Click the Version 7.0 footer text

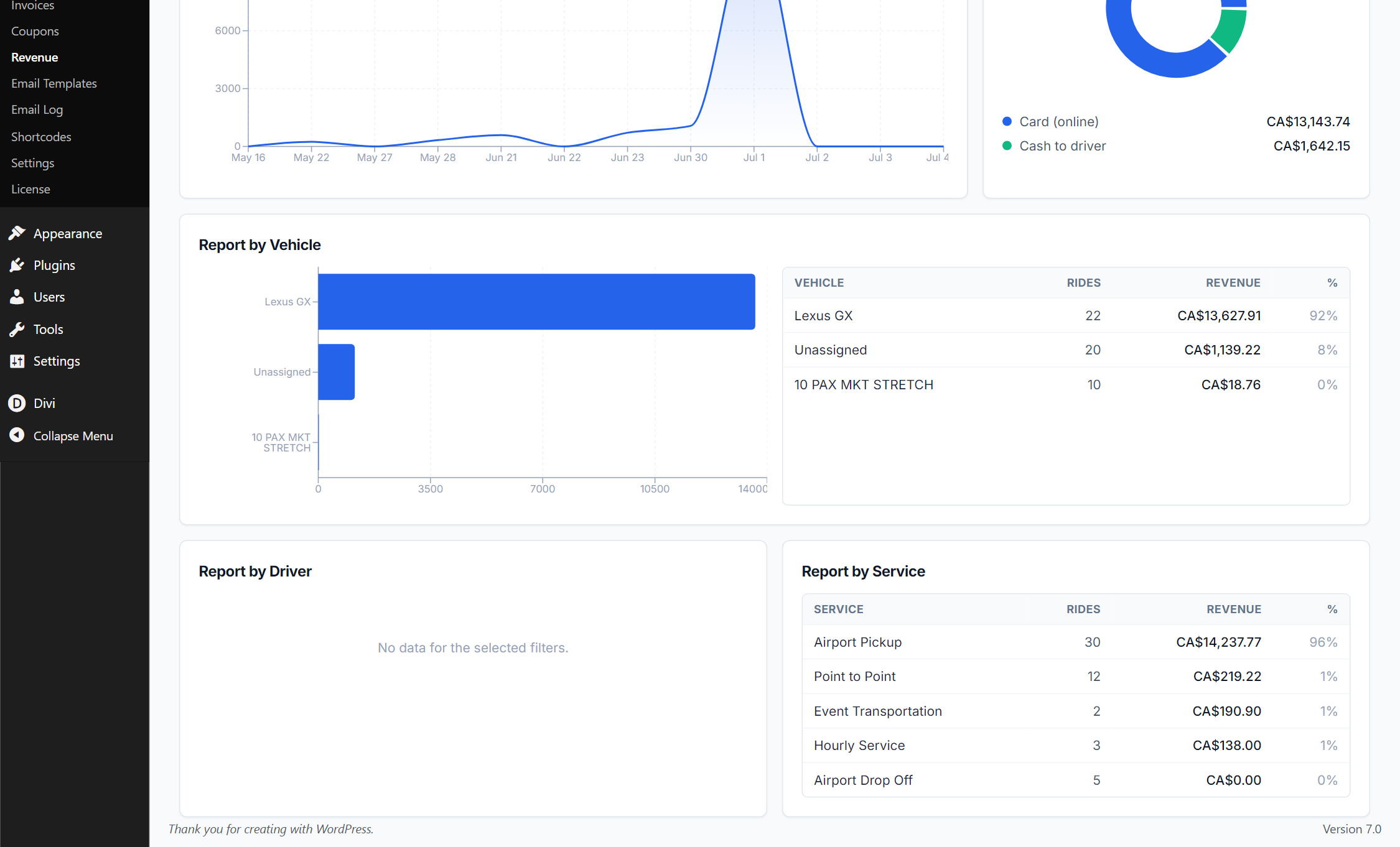click(x=1351, y=829)
